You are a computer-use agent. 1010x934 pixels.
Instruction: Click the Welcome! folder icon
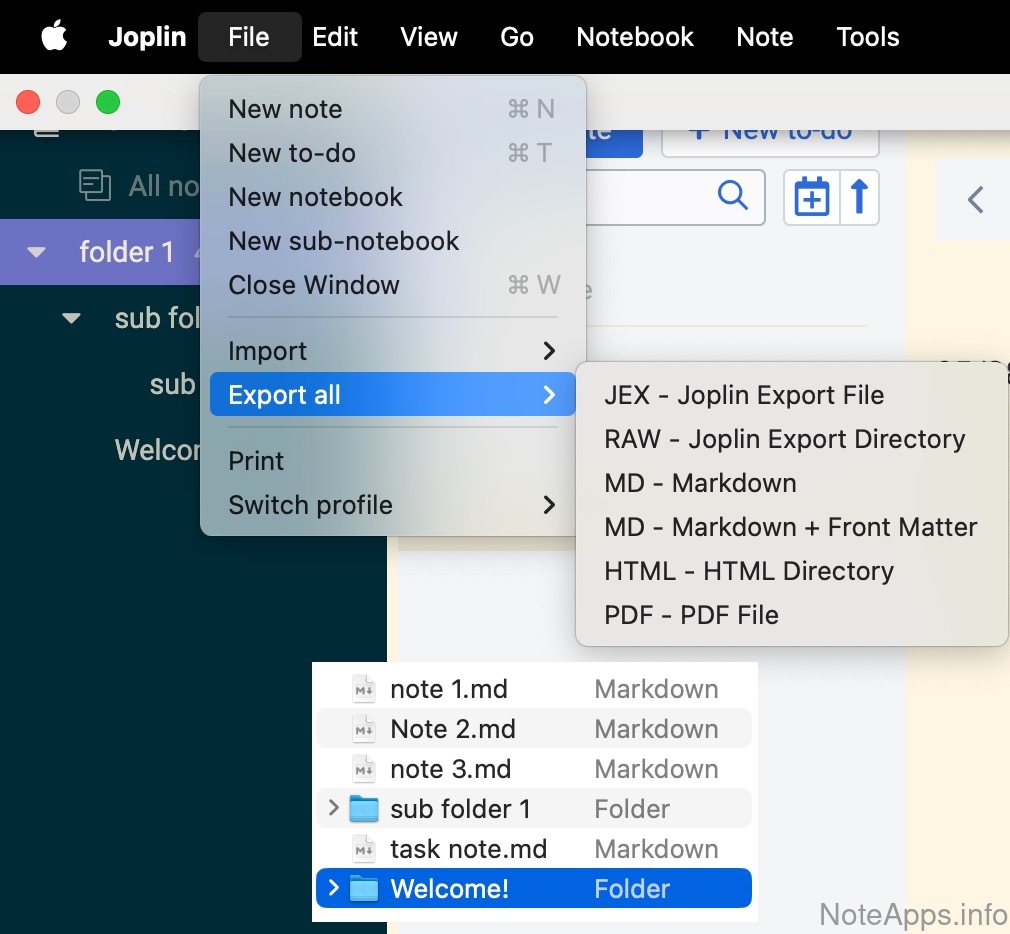click(364, 889)
